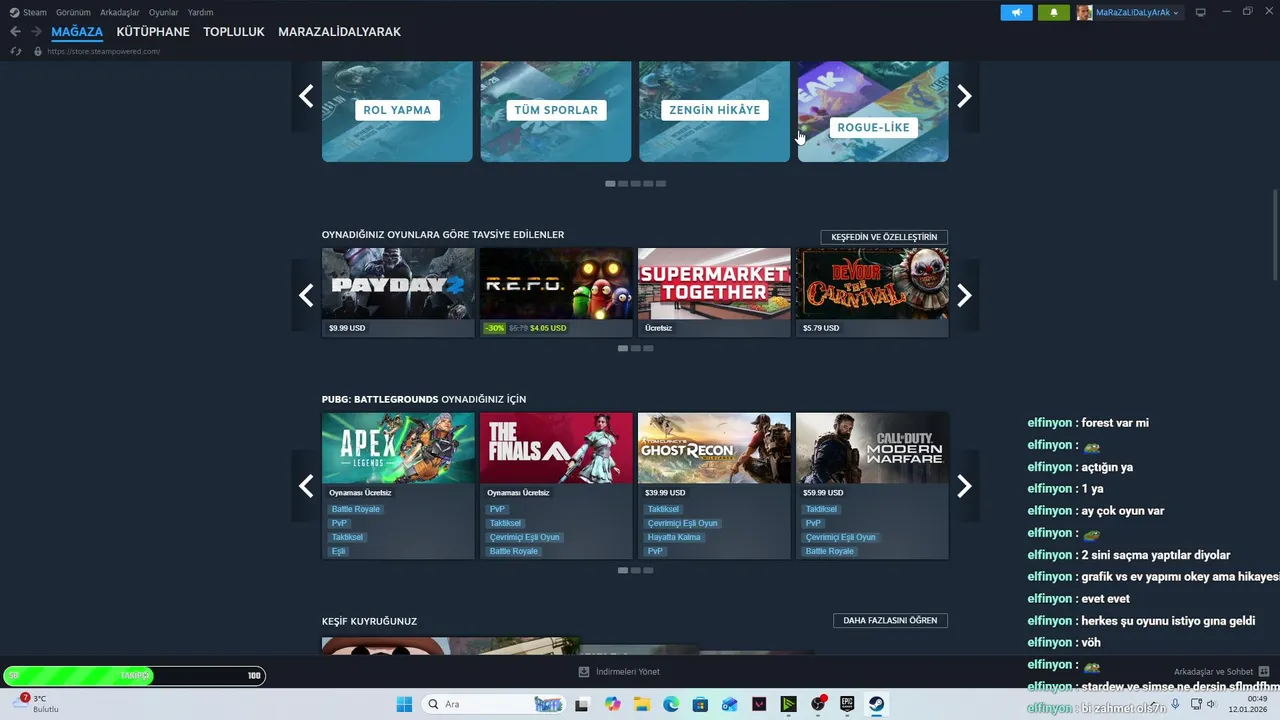Open the green notifications bell
1280x720 pixels.
click(x=1053, y=12)
